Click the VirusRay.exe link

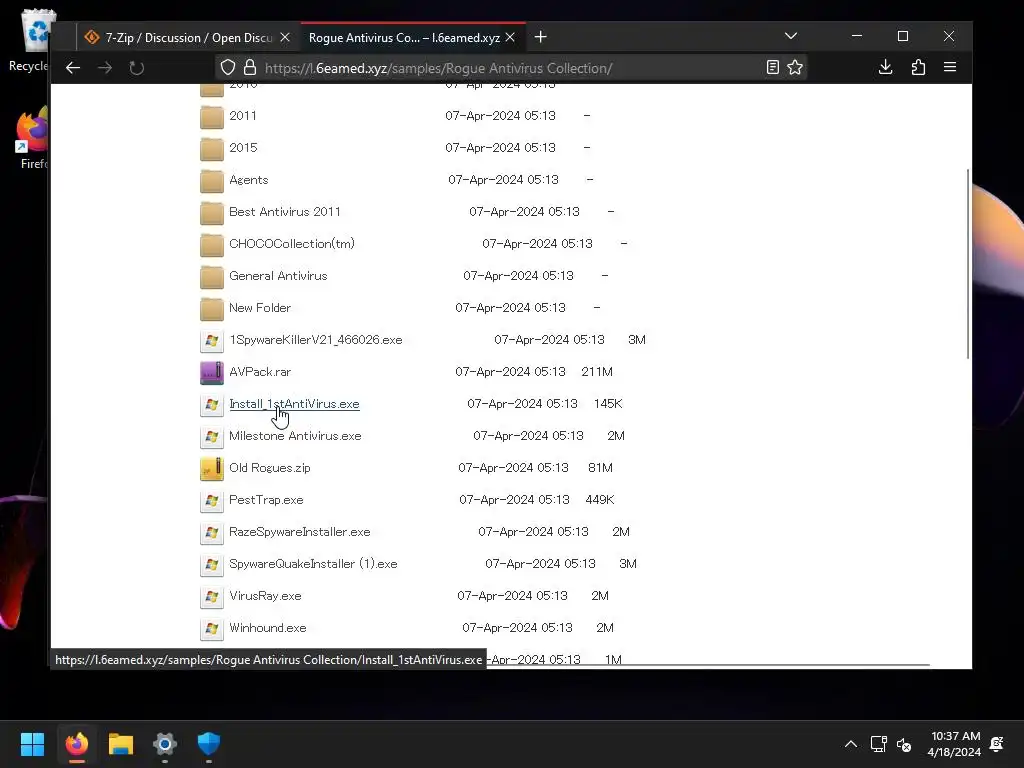coord(264,596)
